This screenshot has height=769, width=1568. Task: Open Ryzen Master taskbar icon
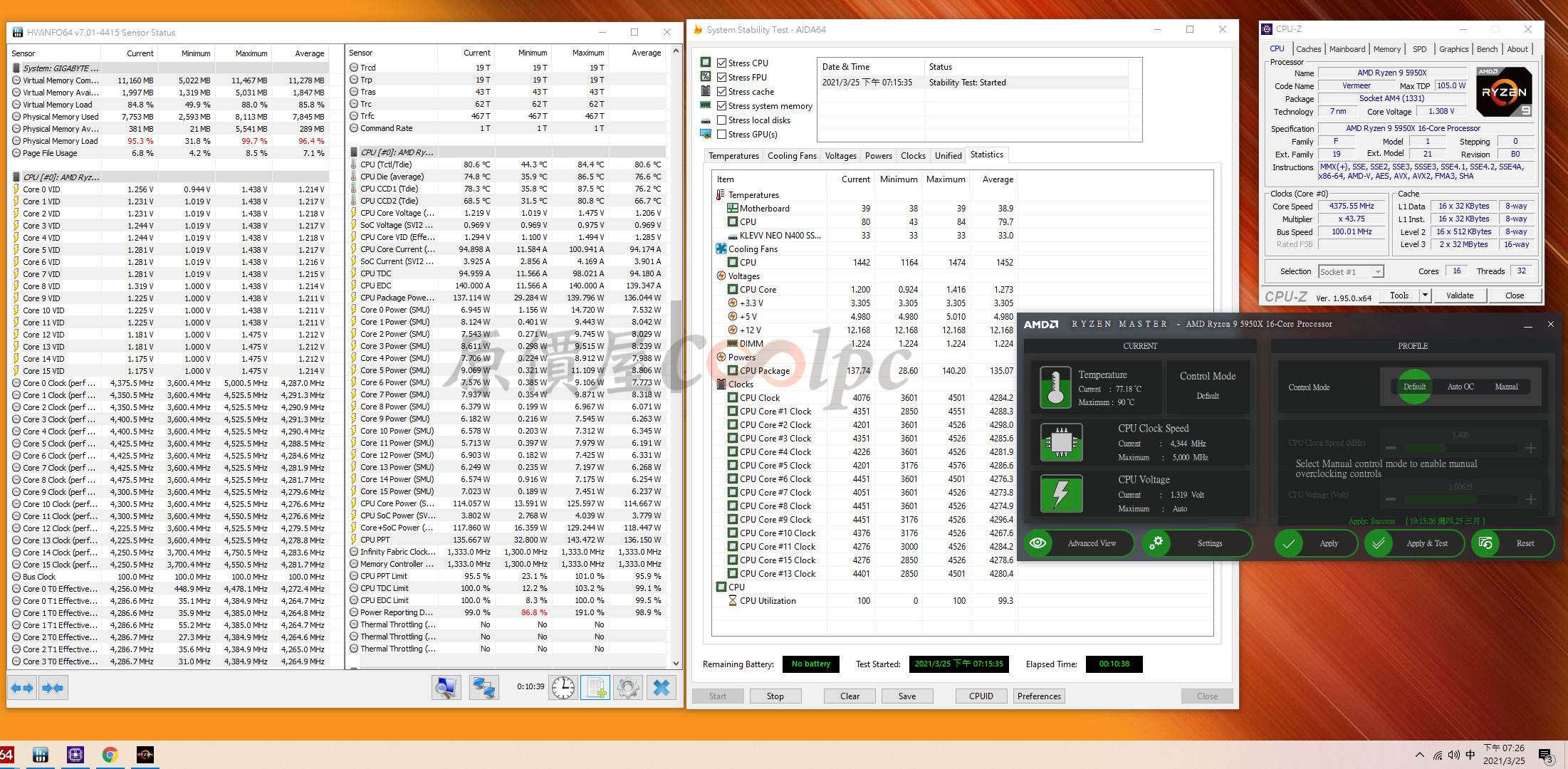click(145, 755)
